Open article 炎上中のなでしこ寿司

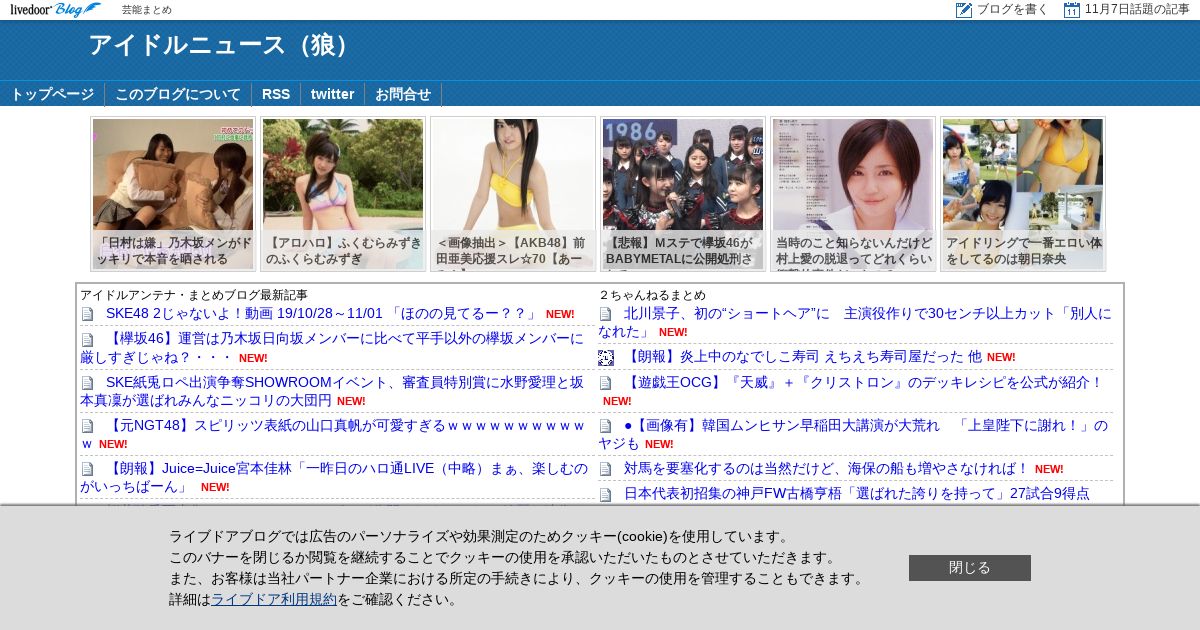pos(803,356)
